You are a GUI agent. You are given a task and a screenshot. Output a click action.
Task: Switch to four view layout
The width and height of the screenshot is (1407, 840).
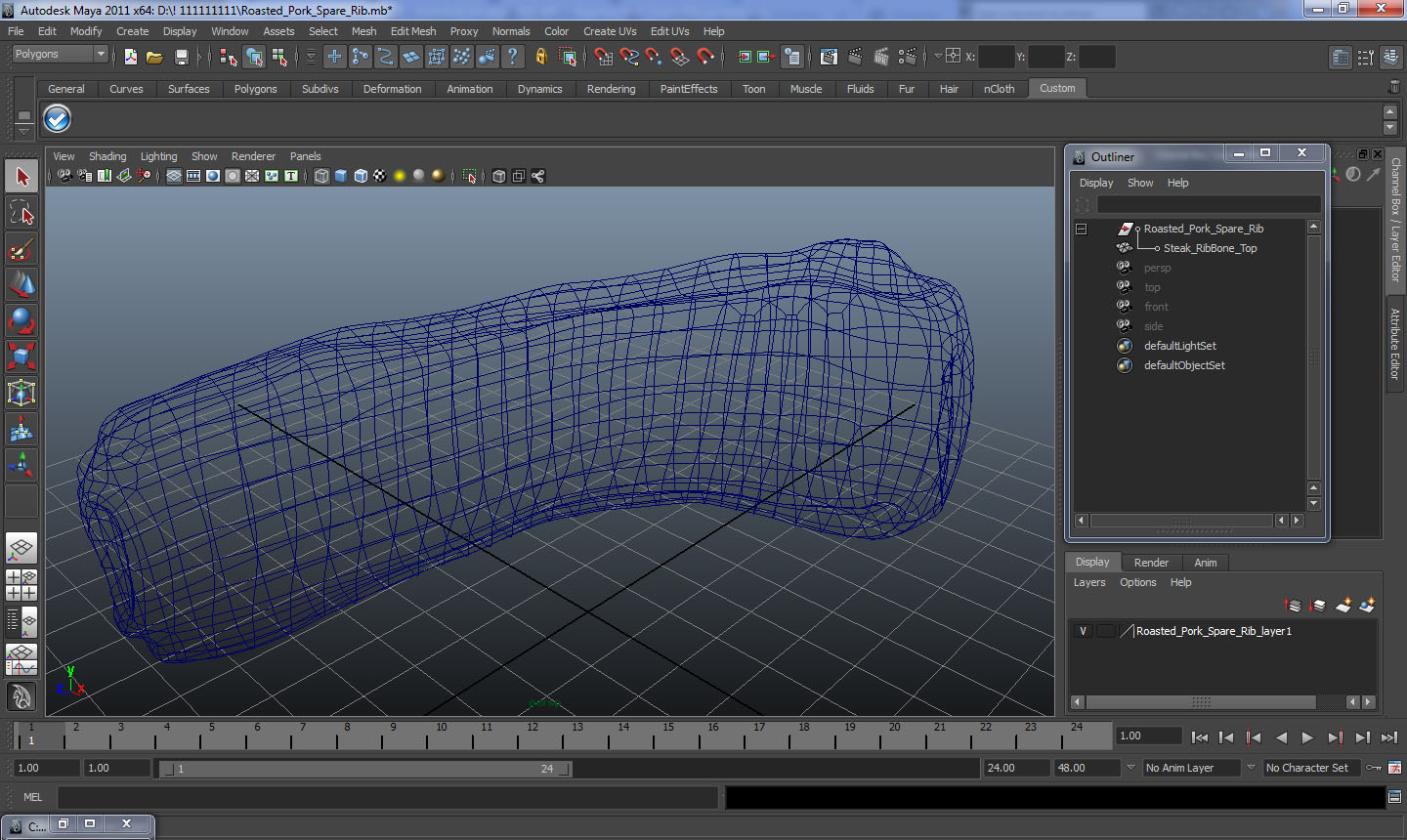(x=21, y=584)
